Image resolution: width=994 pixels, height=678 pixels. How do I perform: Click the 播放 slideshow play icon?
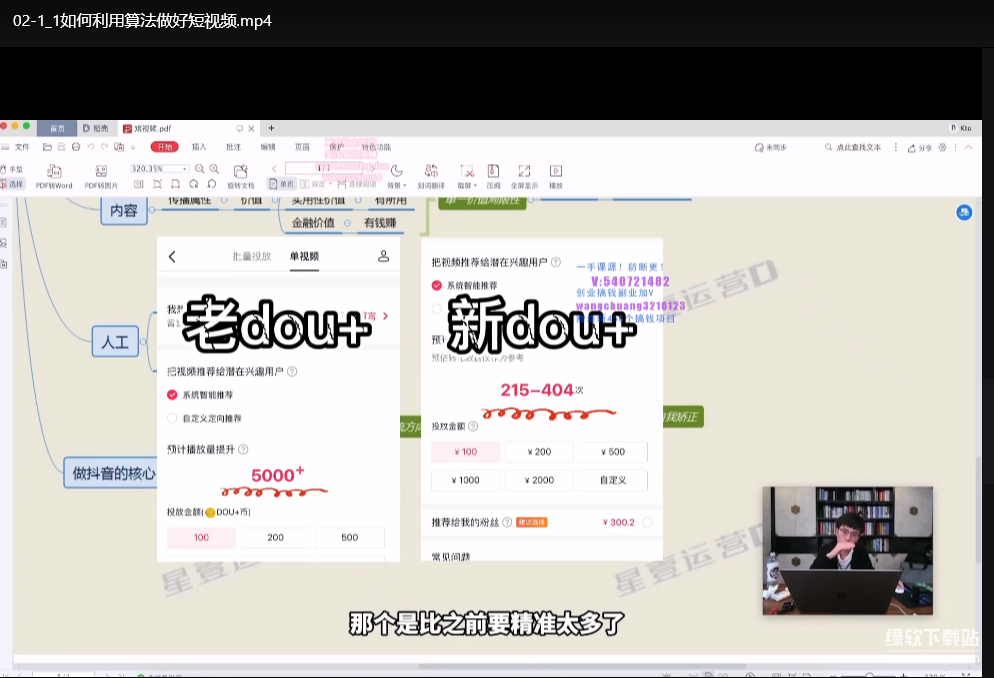coord(556,171)
